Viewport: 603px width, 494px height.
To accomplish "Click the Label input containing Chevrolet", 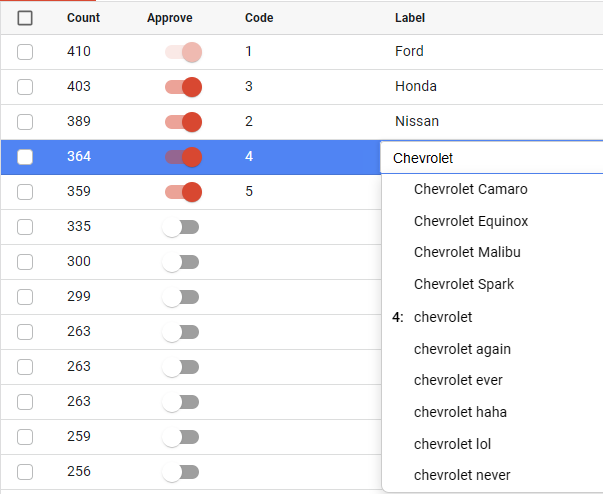I will (x=490, y=158).
